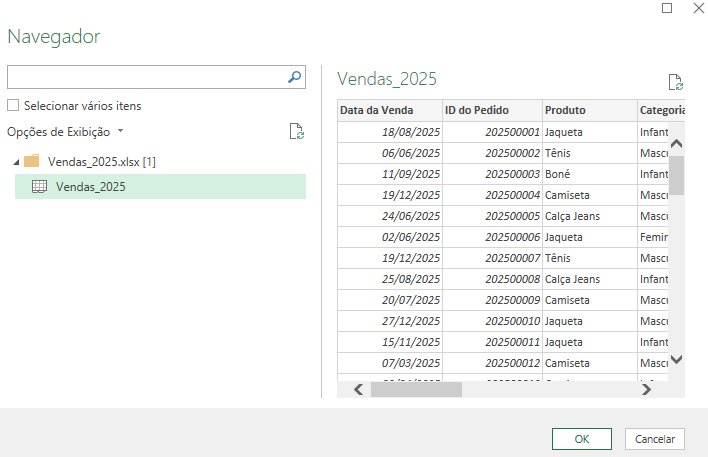Select Tênis cell for order 202500002
Viewport: 708px width, 457px height.
pyautogui.click(x=590, y=153)
